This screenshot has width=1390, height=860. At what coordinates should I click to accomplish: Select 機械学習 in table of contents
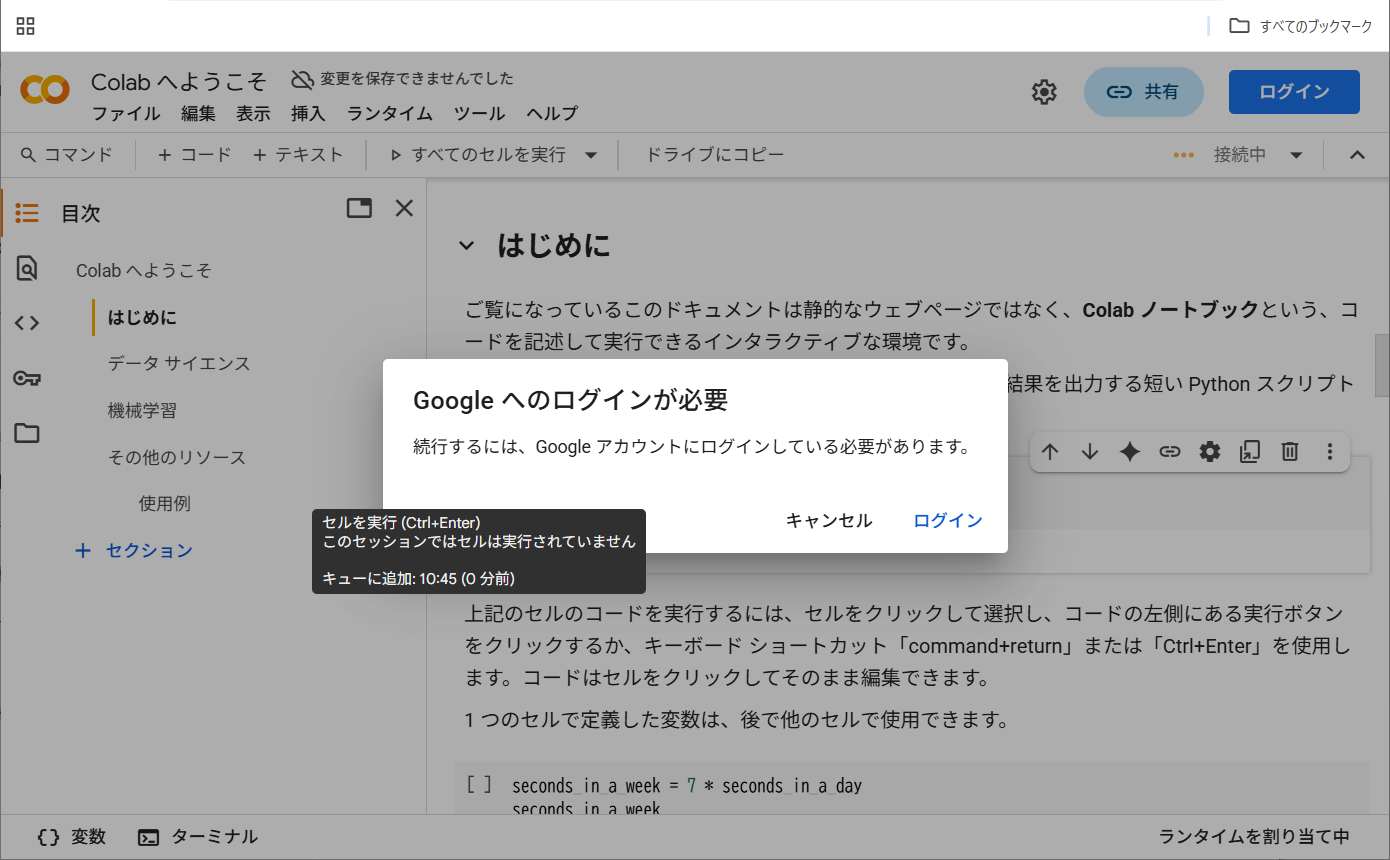[x=142, y=411]
